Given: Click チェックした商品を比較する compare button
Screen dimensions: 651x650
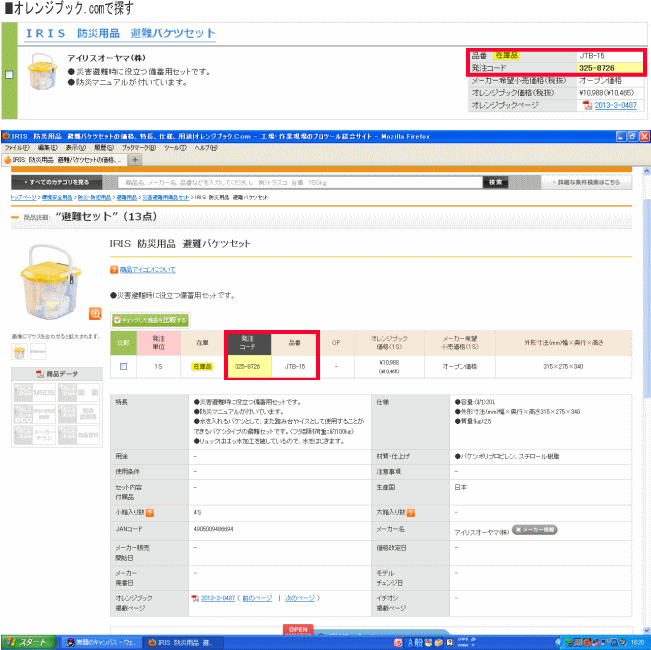Looking at the screenshot, I should pos(149,320).
